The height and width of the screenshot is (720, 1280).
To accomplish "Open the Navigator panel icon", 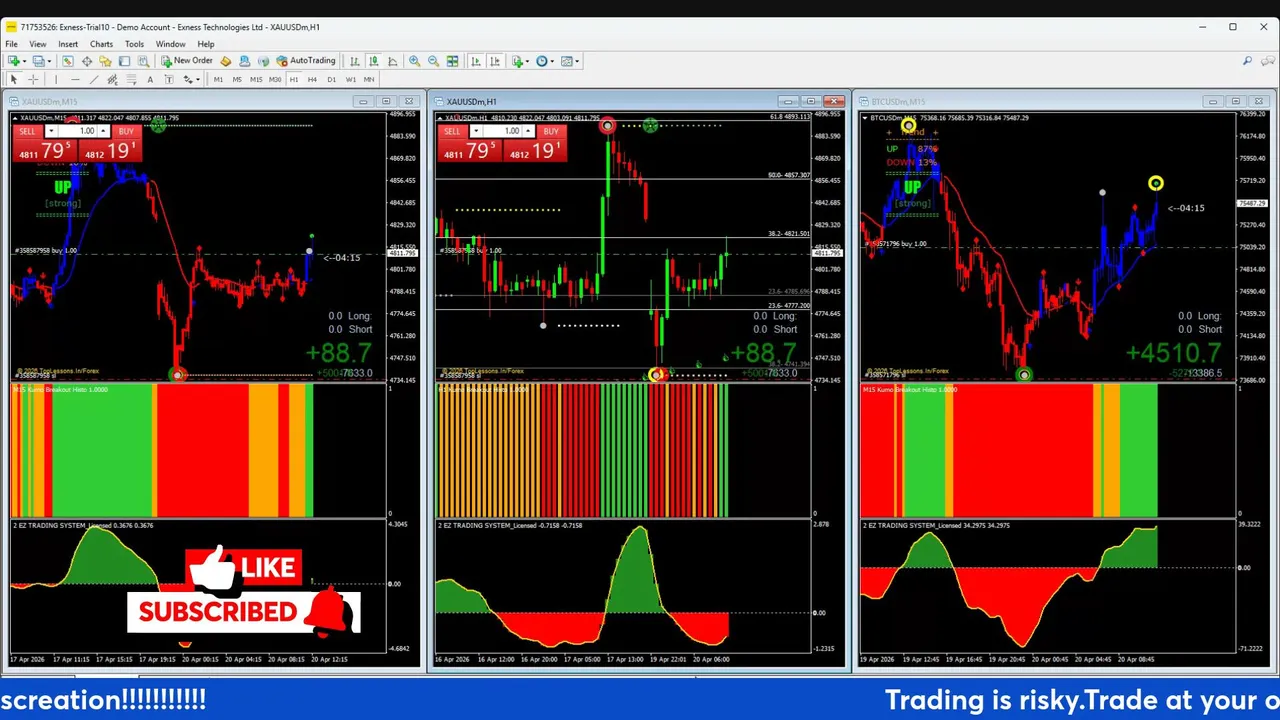I will [x=105, y=61].
